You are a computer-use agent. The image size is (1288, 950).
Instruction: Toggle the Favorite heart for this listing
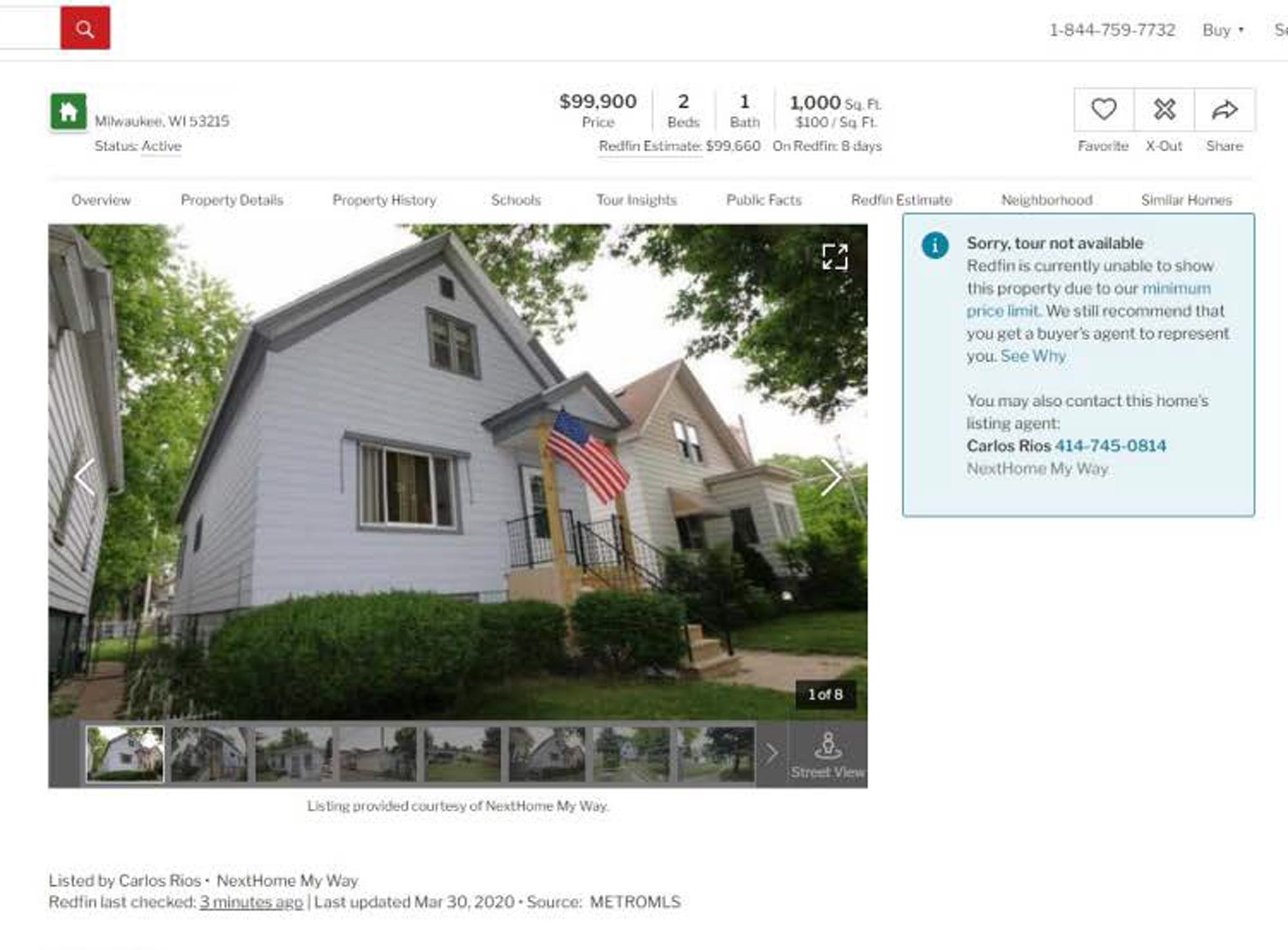pyautogui.click(x=1104, y=111)
